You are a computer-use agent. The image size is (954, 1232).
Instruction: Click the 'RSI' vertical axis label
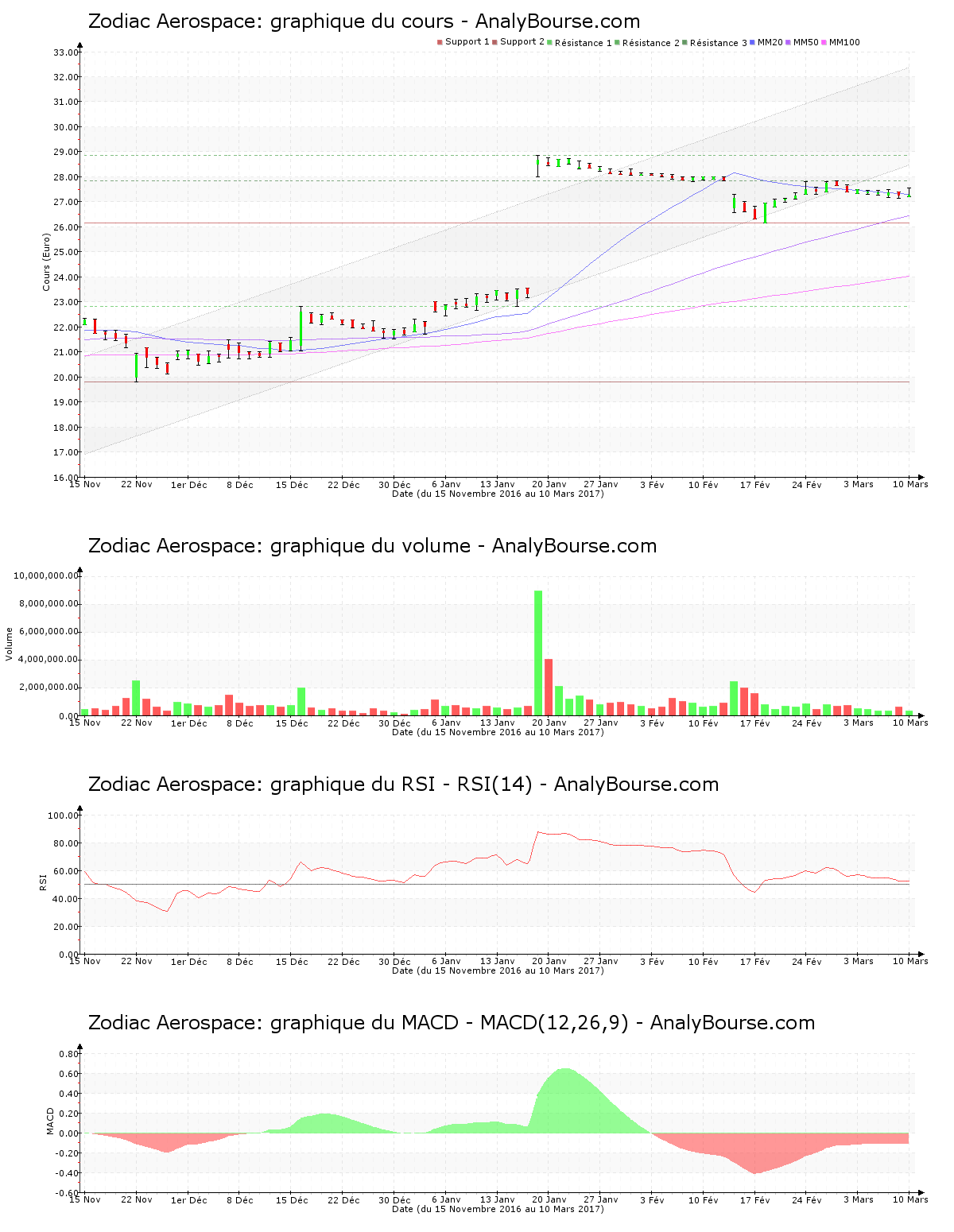pyautogui.click(x=43, y=881)
